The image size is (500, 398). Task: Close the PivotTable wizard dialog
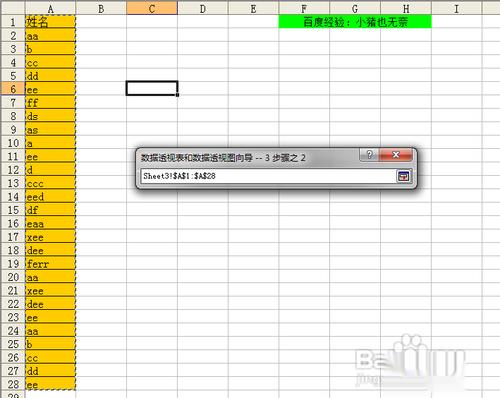(396, 155)
